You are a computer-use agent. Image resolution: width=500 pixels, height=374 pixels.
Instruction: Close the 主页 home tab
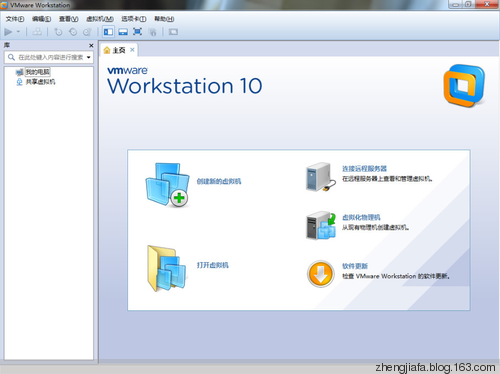point(132,50)
